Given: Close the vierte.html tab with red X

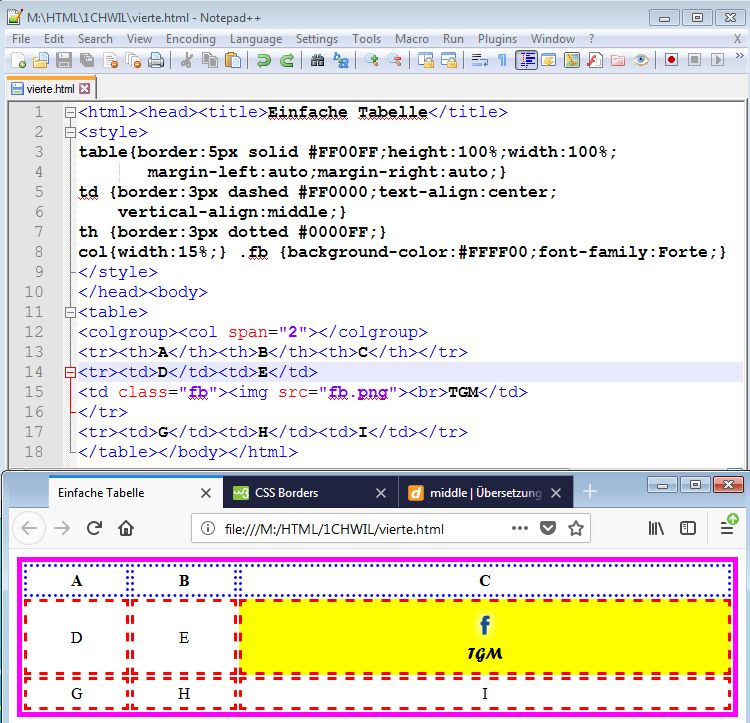Looking at the screenshot, I should (85, 88).
